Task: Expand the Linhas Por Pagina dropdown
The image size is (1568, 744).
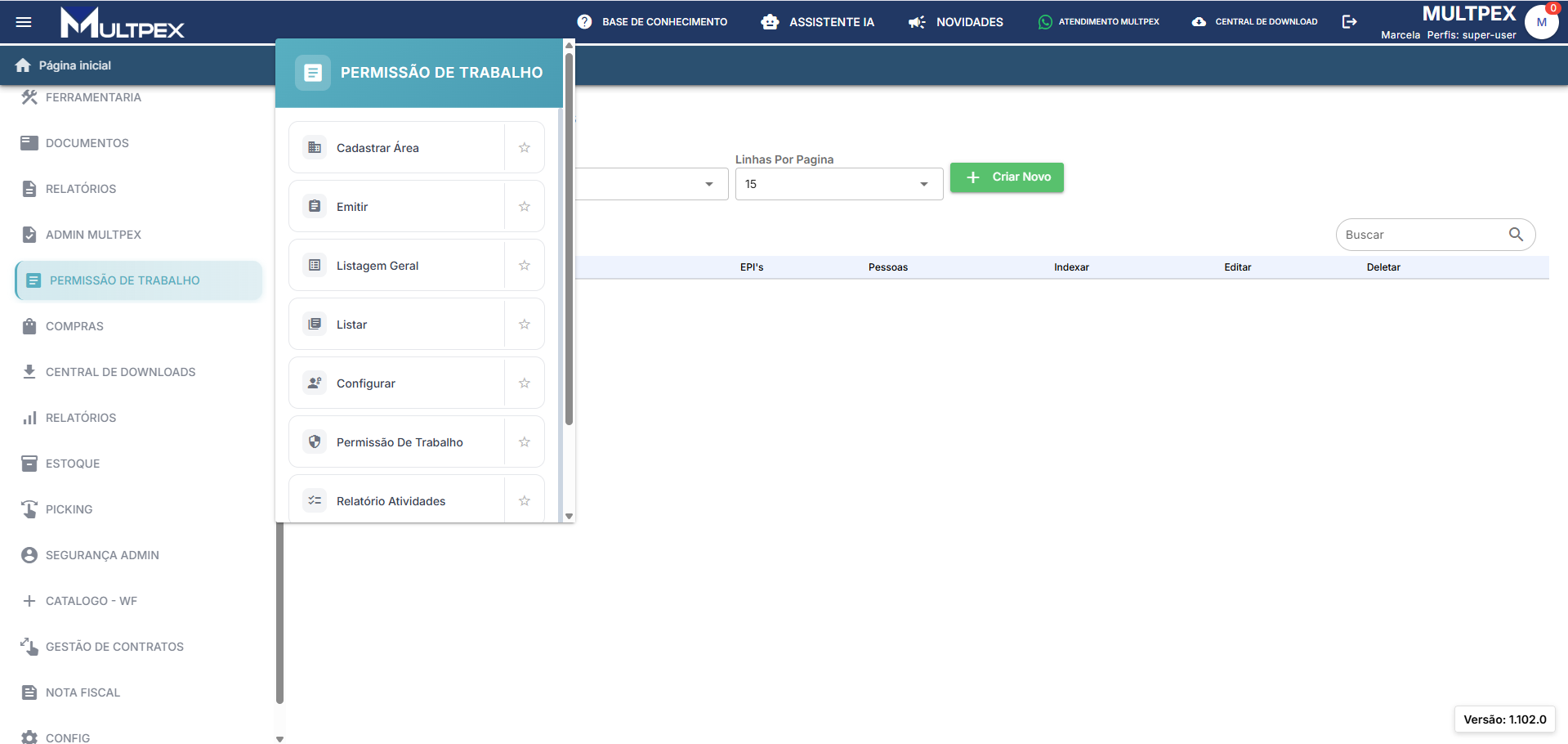Action: (839, 184)
